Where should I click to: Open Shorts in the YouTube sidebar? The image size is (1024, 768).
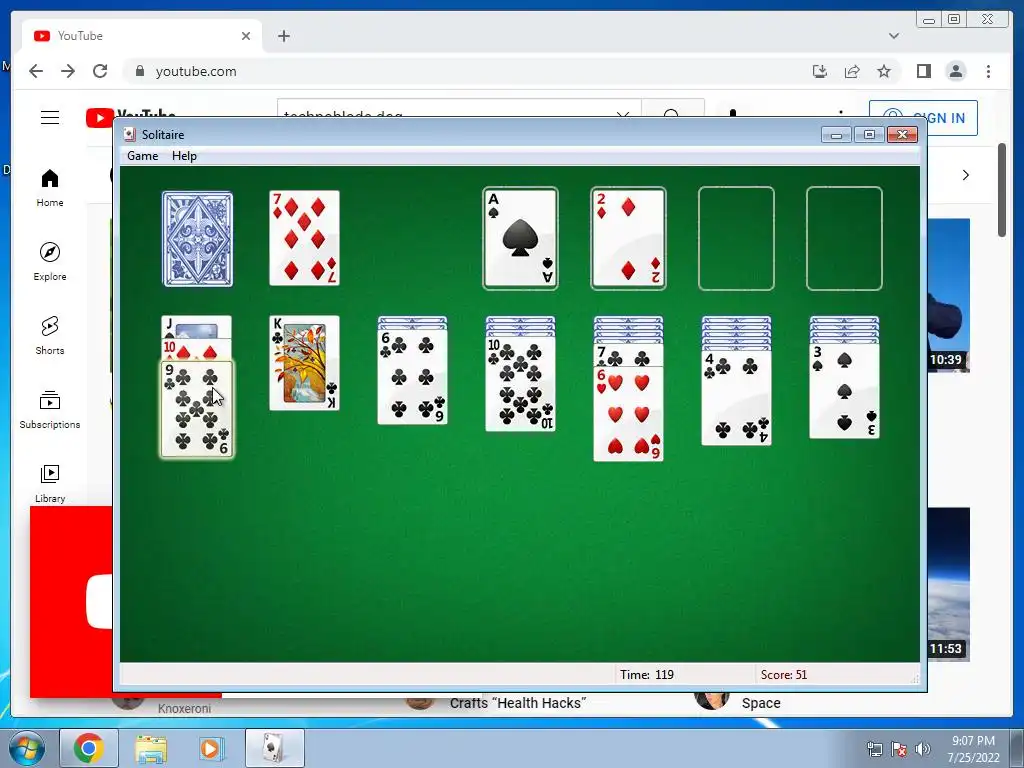point(50,336)
